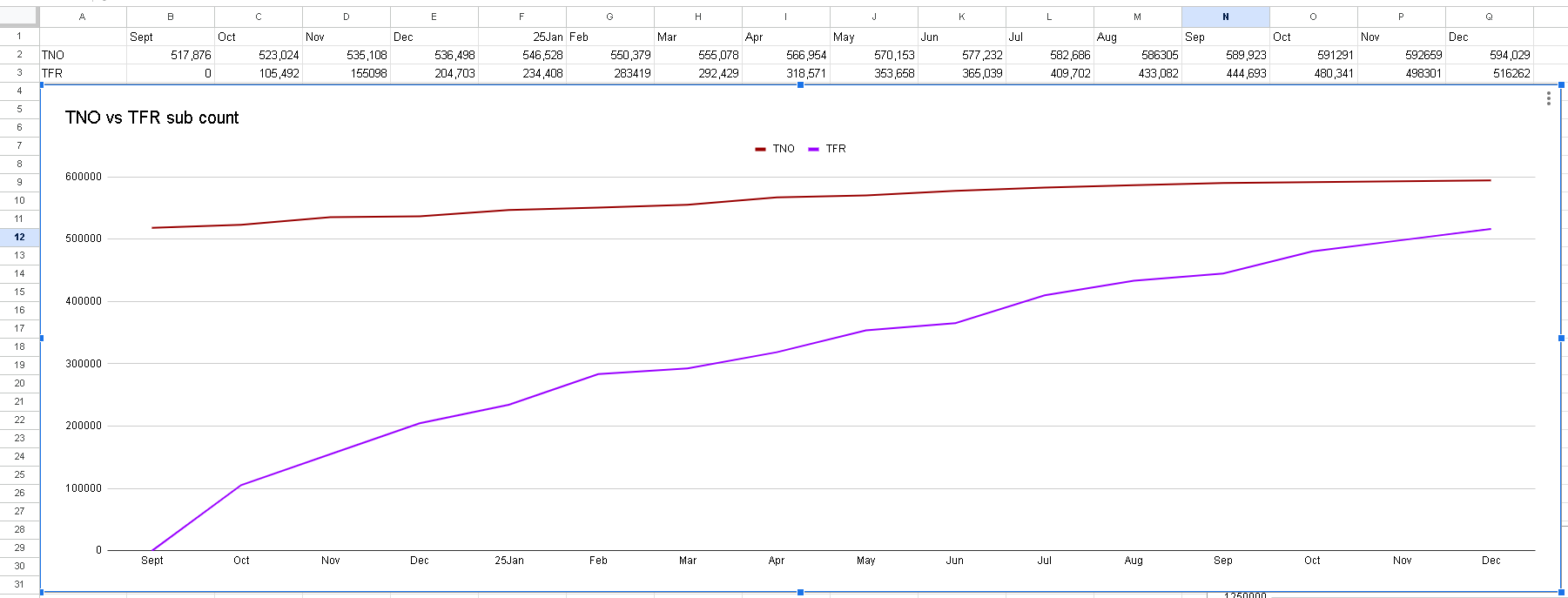Select column Q header
Viewport: 1568px width, 598px height.
[1489, 17]
